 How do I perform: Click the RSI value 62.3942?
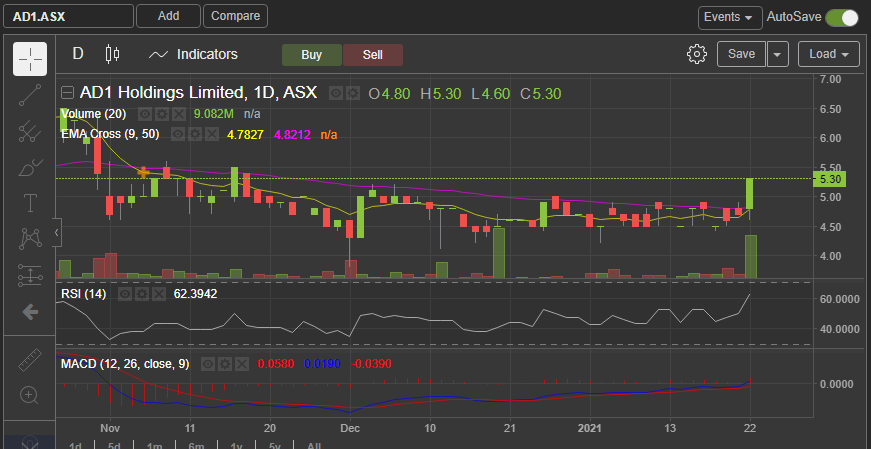pos(196,294)
